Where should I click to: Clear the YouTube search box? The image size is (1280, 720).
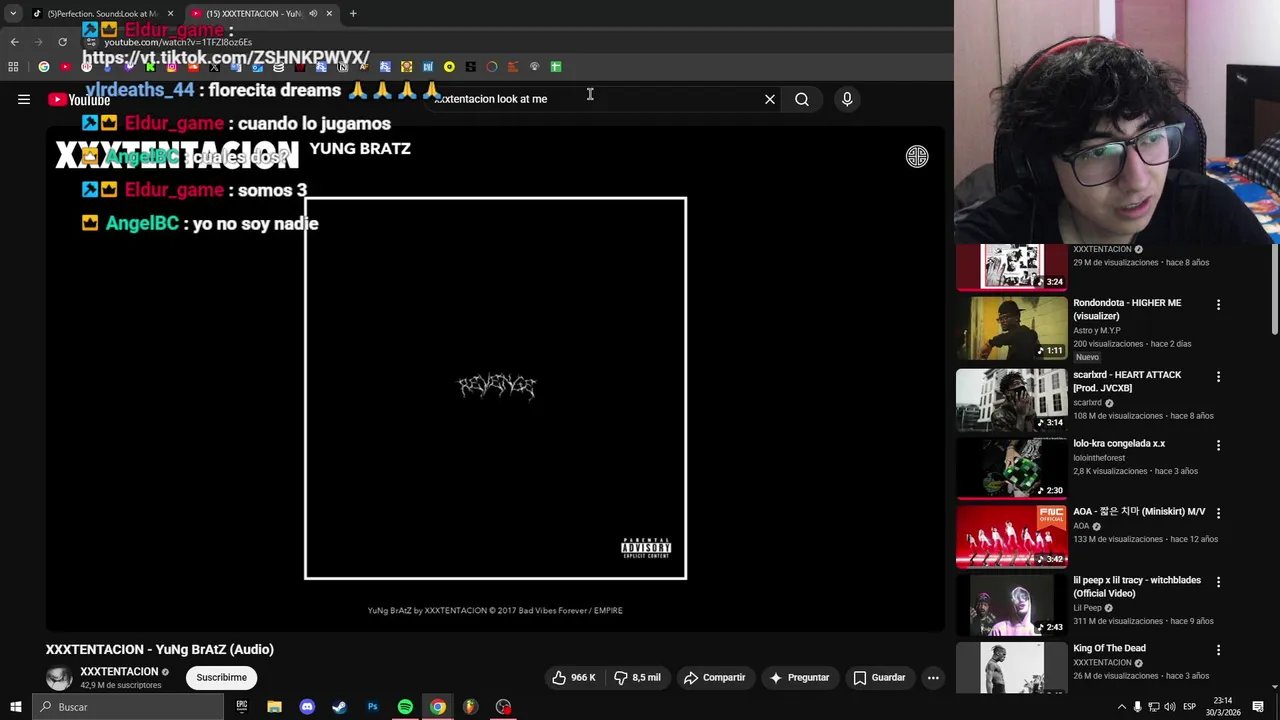tap(770, 99)
